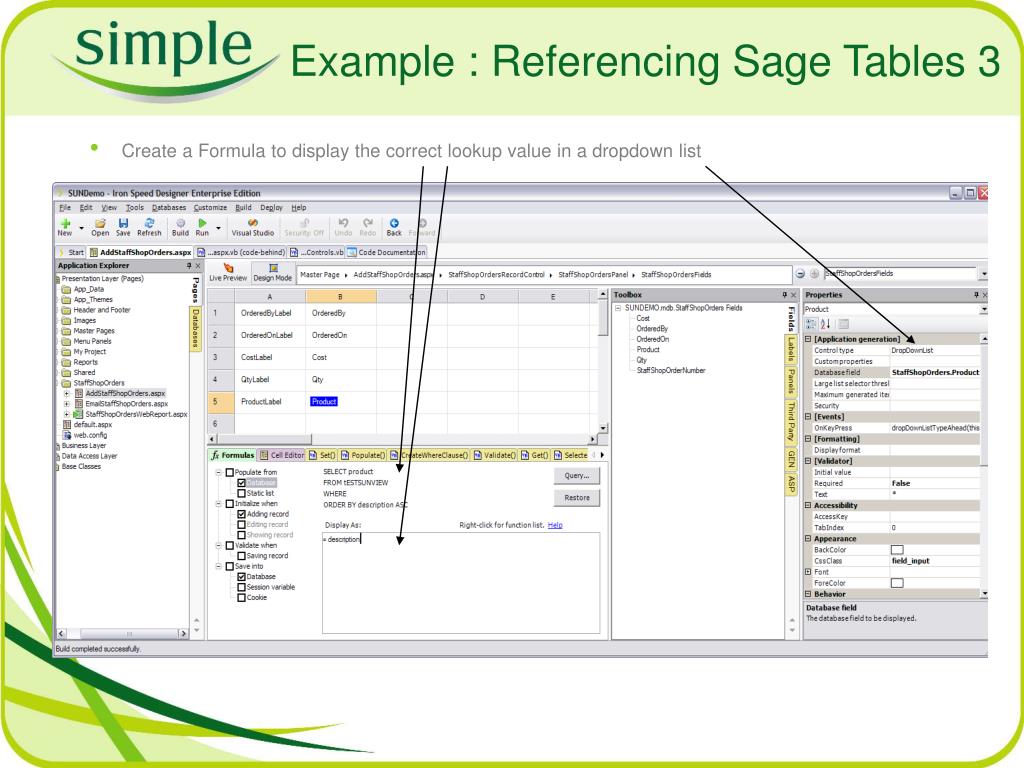Click the minus zoom icon beside breadcrumb
Viewport: 1024px width, 768px height.
coord(800,274)
